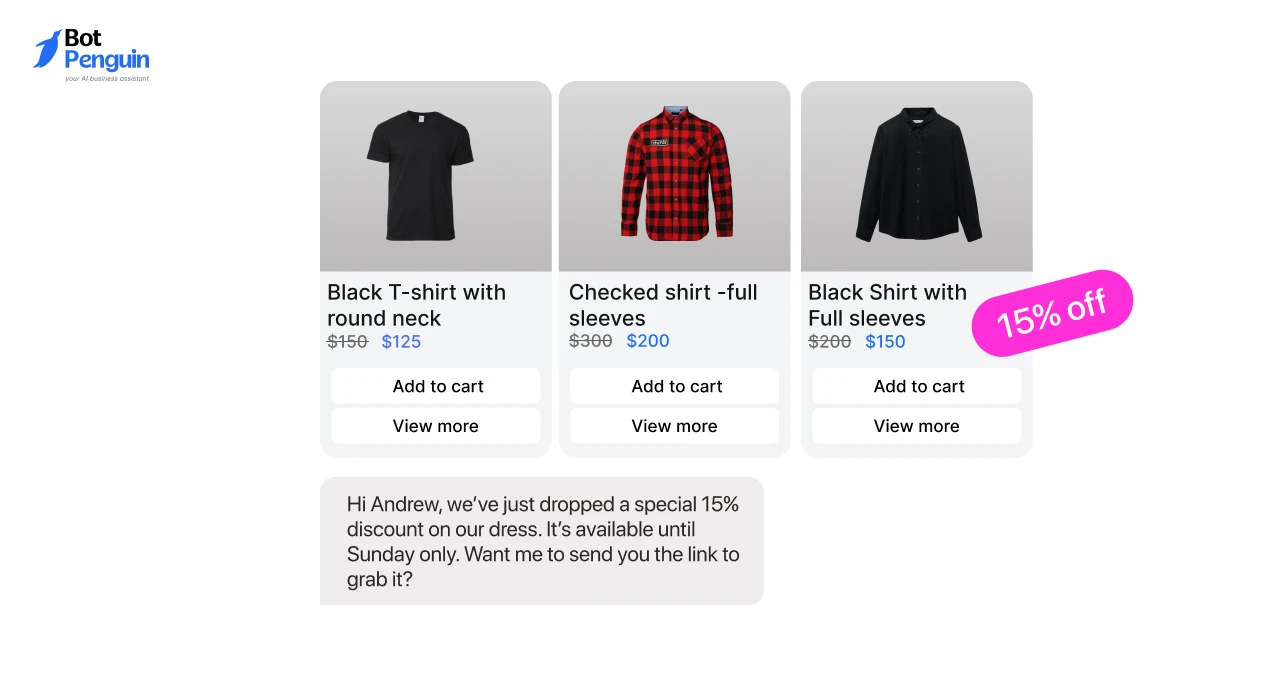Add the Checked shirt to cart
This screenshot has width=1288, height=686.
(x=675, y=386)
